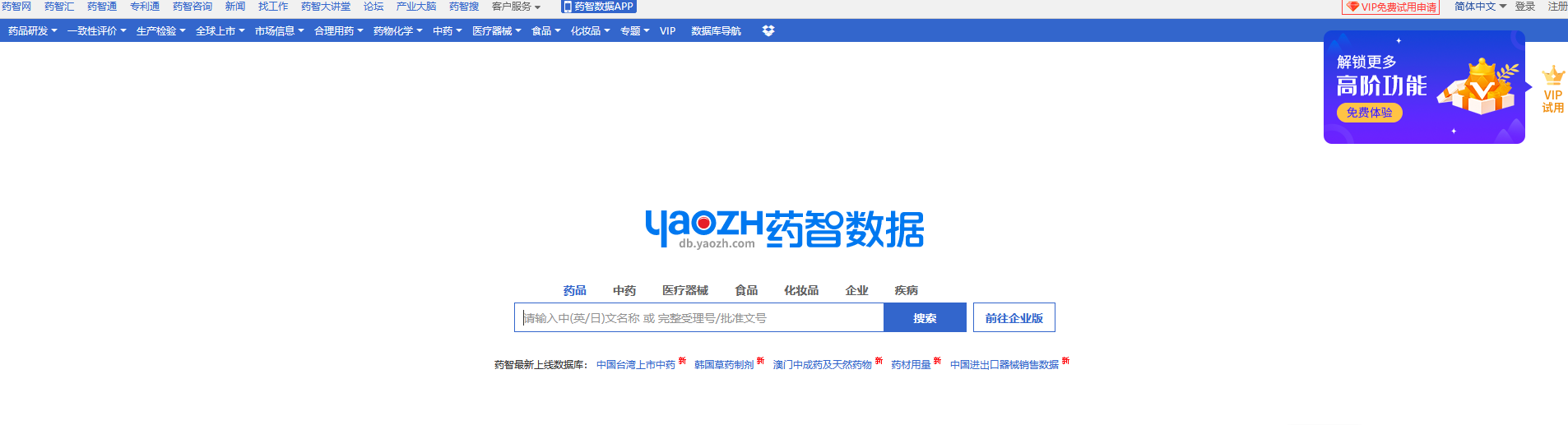This screenshot has width=1568, height=425.
Task: Open 药智汇 top link
Action: click(x=59, y=7)
